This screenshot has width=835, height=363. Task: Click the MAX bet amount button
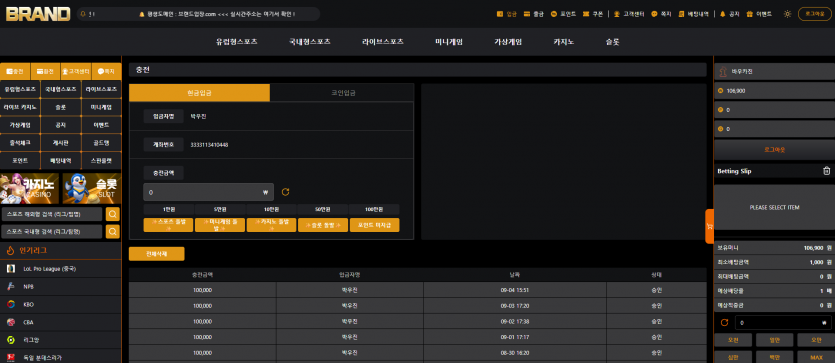tap(816, 357)
